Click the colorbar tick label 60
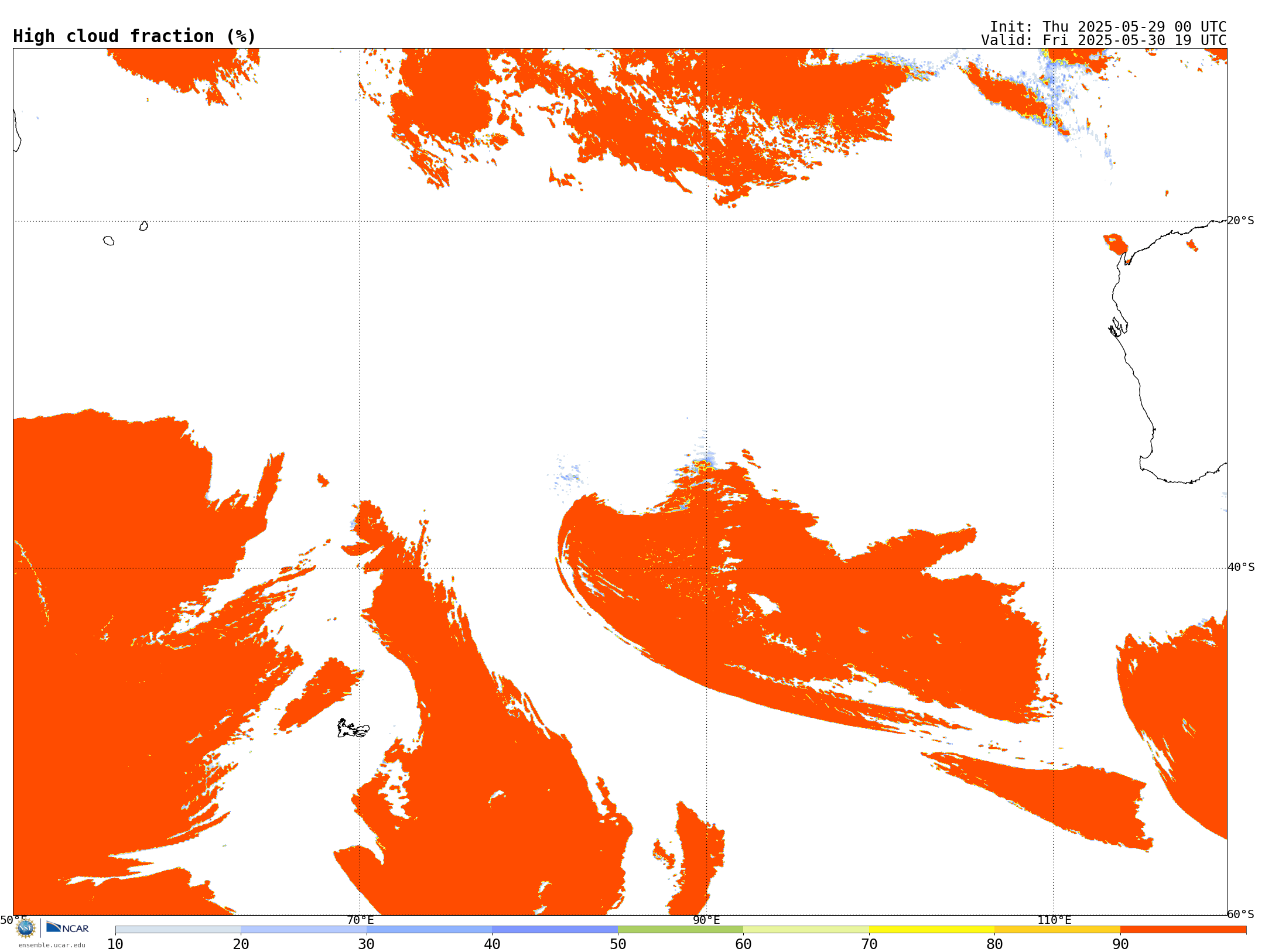Image resolution: width=1265 pixels, height=952 pixels. 743,944
